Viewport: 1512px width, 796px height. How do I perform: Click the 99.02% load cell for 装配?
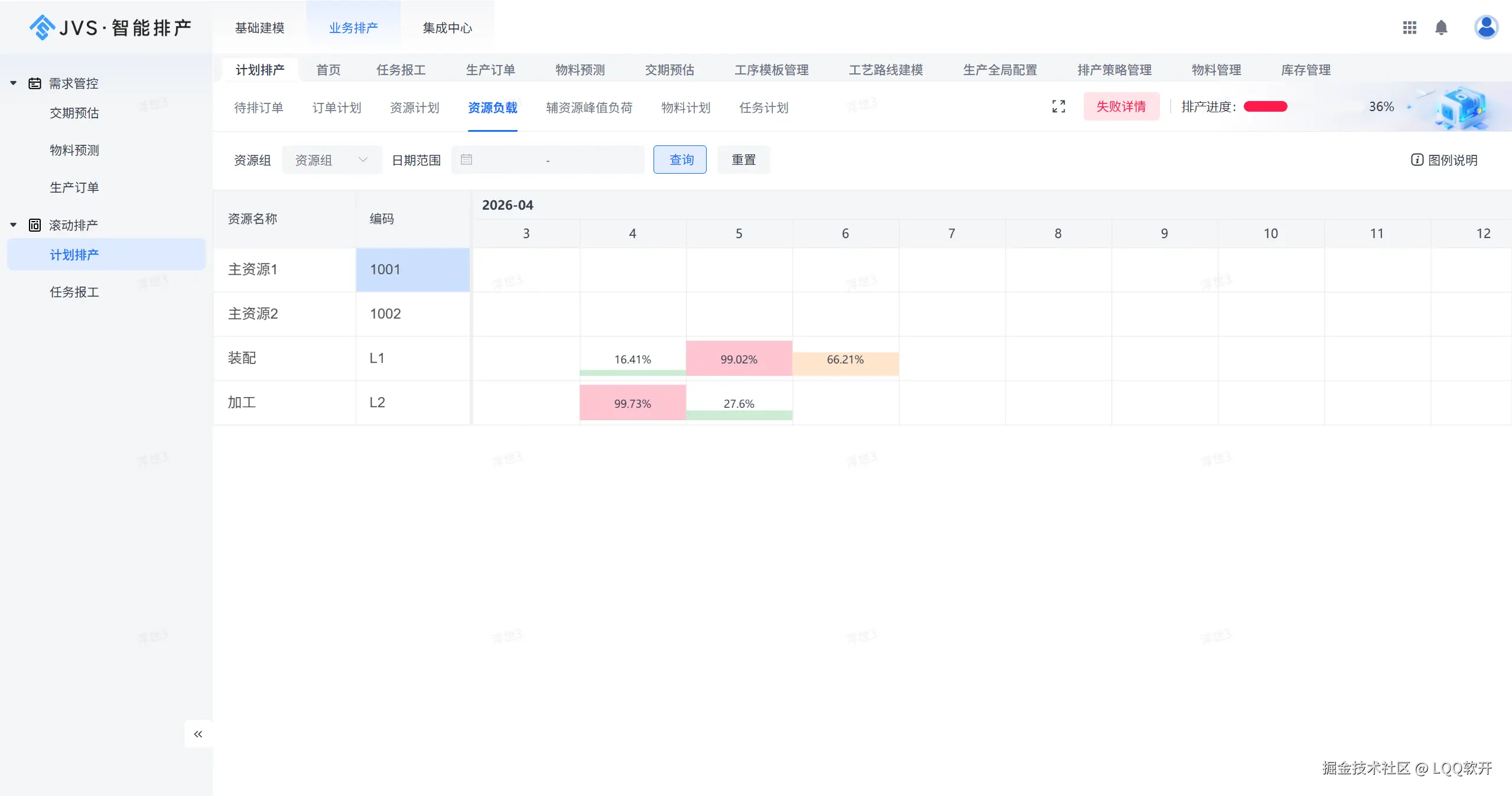point(739,359)
